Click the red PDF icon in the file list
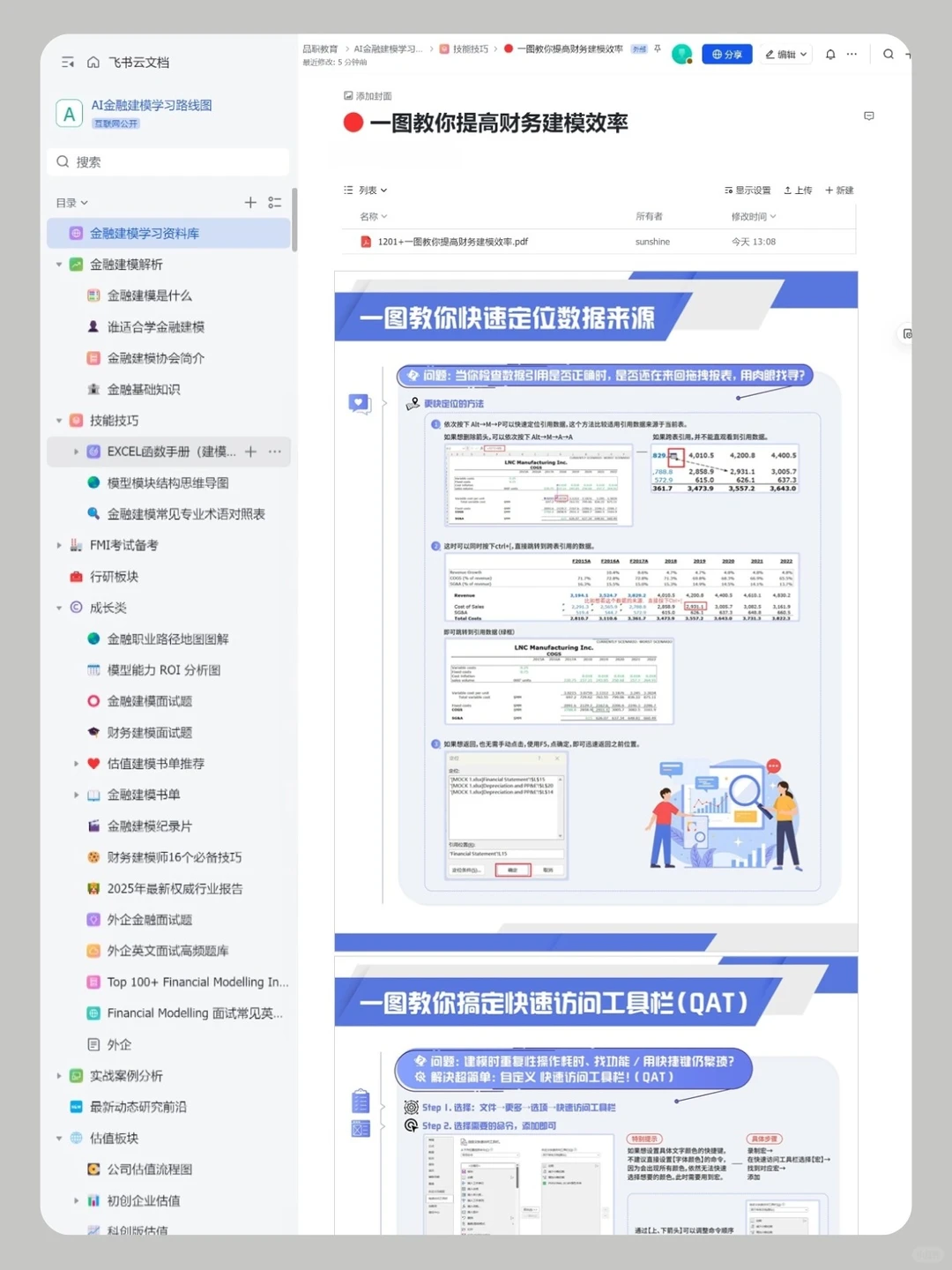The height and width of the screenshot is (1270, 952). pos(364,241)
